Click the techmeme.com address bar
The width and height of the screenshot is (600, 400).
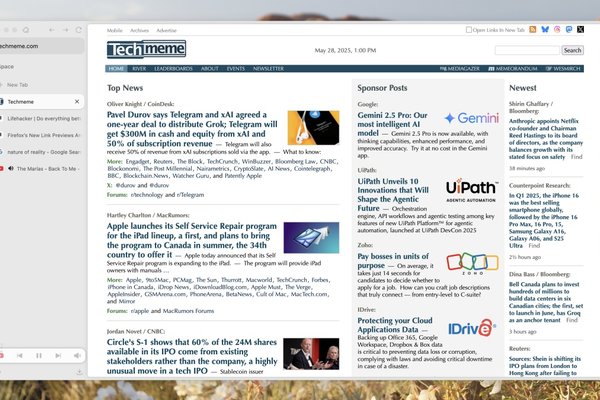tap(40, 46)
